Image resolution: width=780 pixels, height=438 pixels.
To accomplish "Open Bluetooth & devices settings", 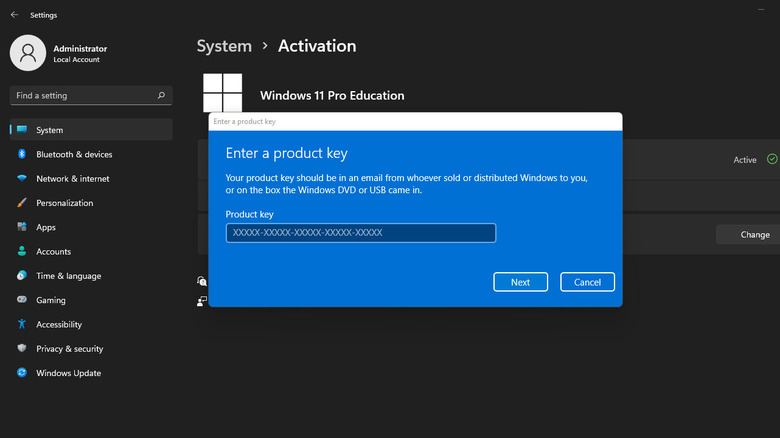I will coord(74,154).
